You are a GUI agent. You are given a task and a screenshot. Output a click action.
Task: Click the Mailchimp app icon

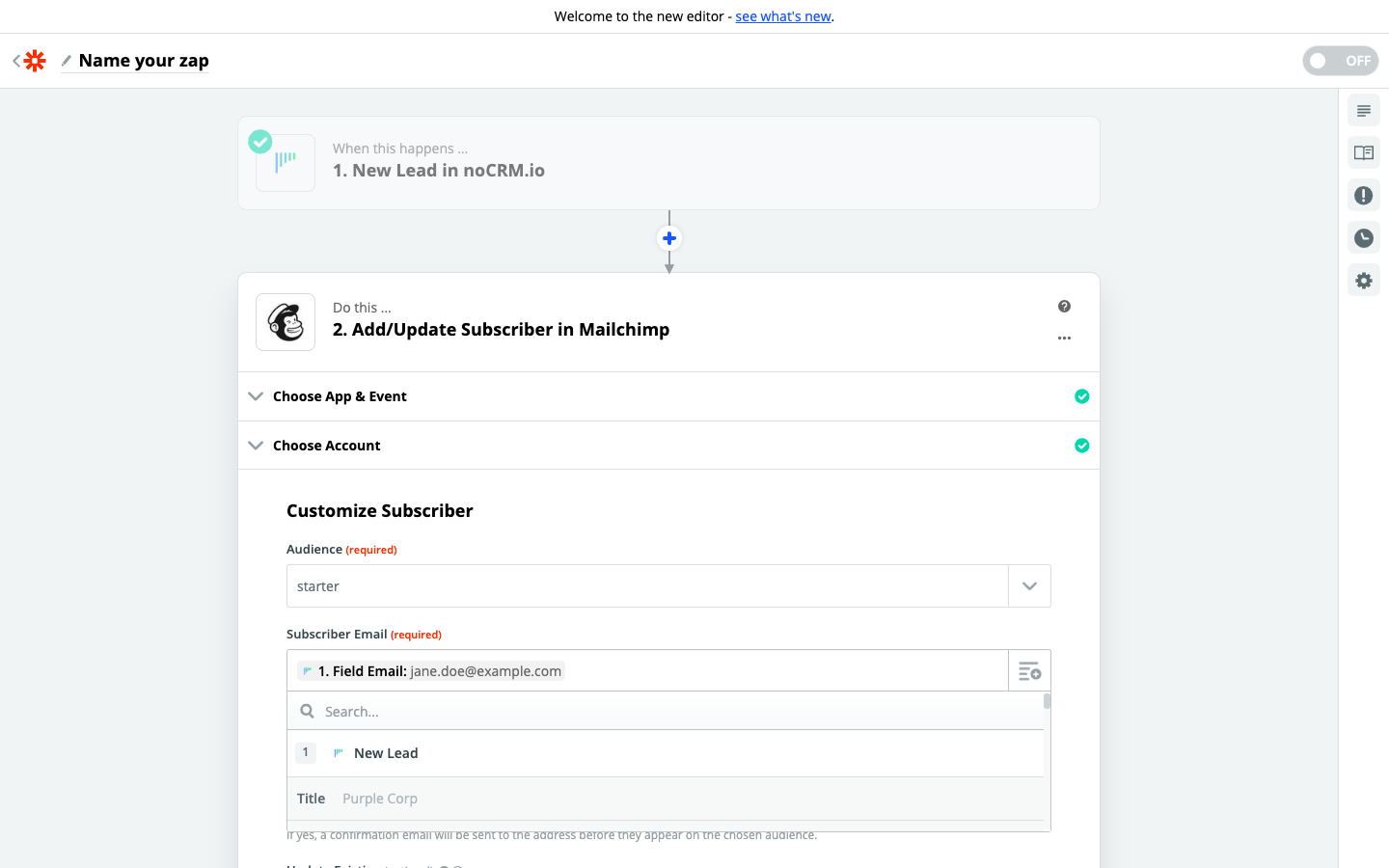[x=286, y=322]
